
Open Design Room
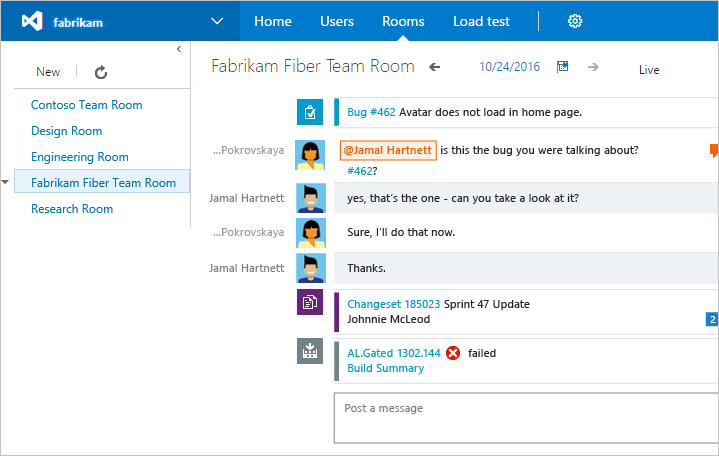coord(66,131)
